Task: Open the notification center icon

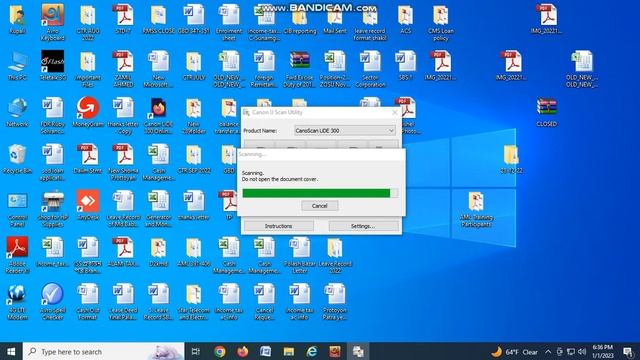Action: (x=629, y=351)
